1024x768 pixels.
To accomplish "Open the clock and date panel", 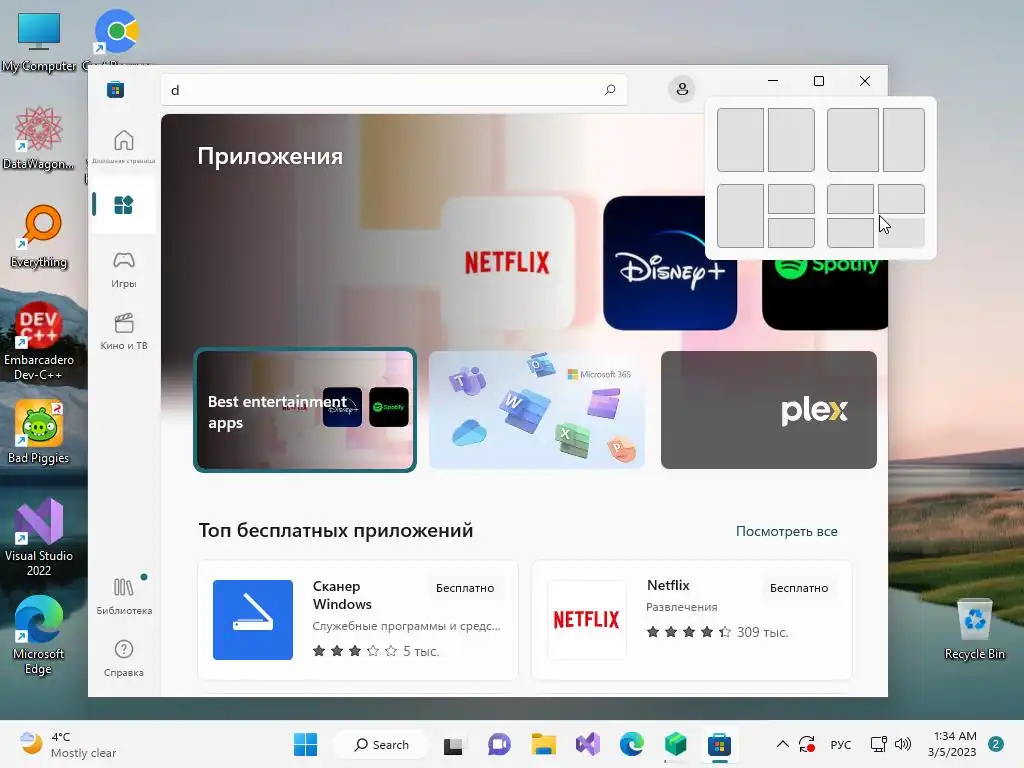I will click(x=952, y=744).
